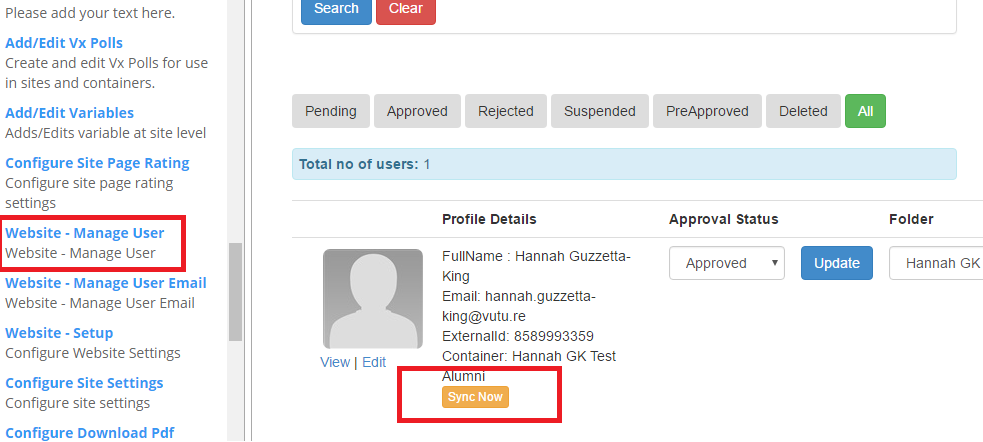This screenshot has height=442, width=983.
Task: Click the sidebar vertical scrollbar thumb
Action: pyautogui.click(x=235, y=292)
